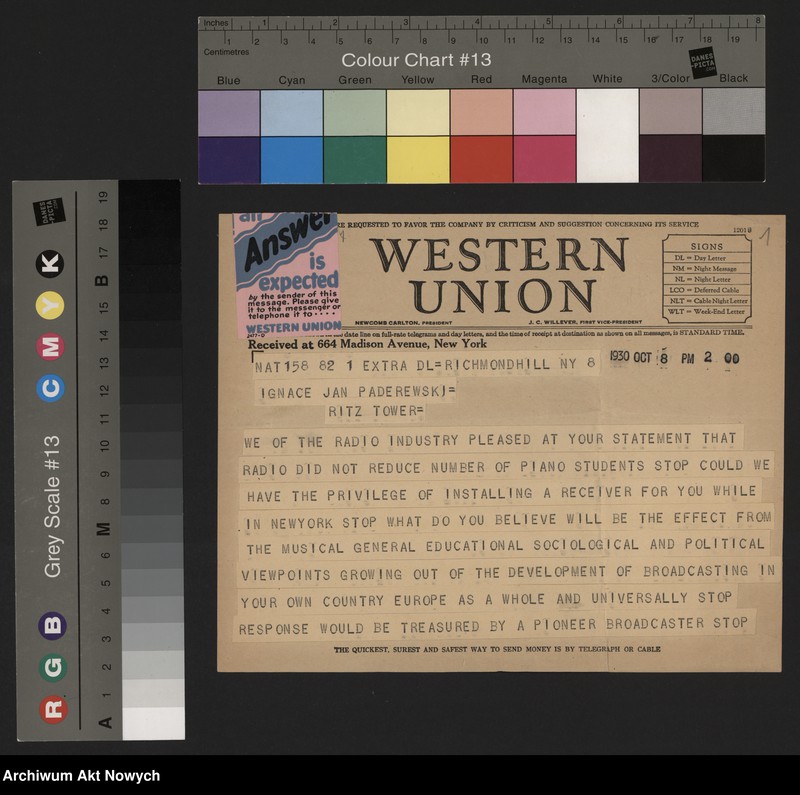Screen dimensions: 800x795
Task: Click the 'Centimetres' ruler label
Action: [227, 52]
